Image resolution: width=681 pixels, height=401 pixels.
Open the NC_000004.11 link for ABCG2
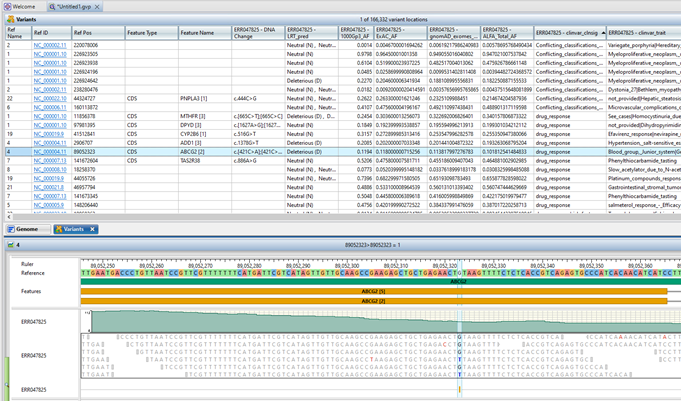pyautogui.click(x=48, y=151)
